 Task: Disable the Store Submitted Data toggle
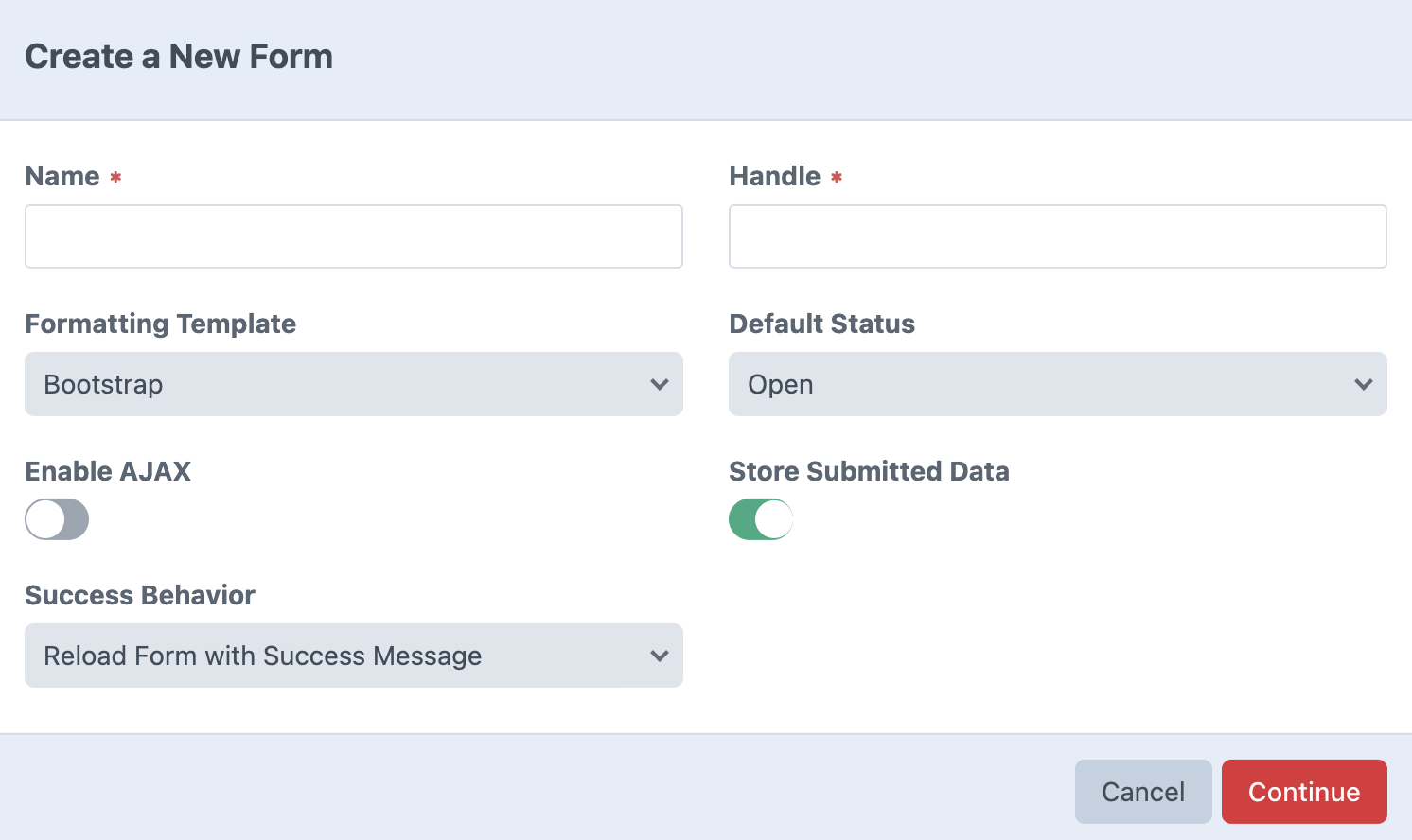[761, 519]
